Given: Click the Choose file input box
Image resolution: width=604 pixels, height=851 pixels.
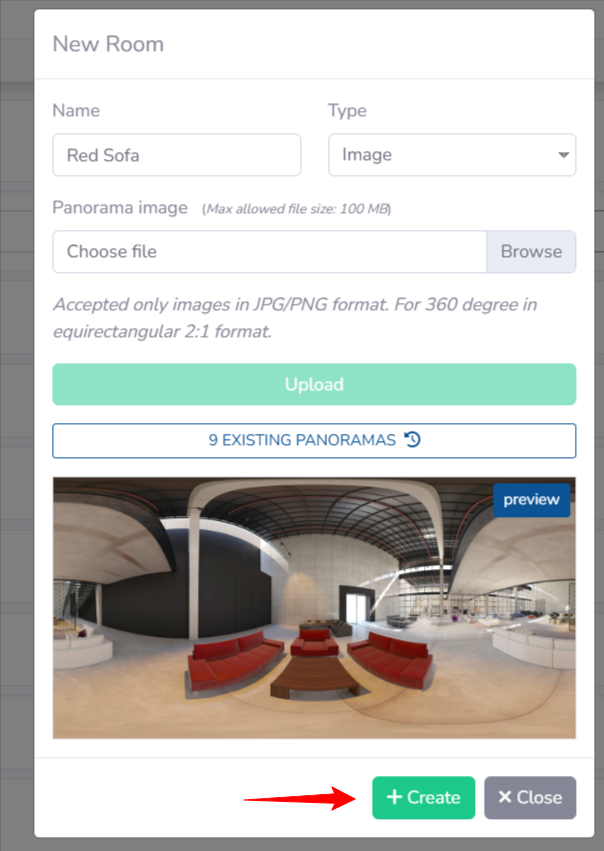Looking at the screenshot, I should coord(270,251).
